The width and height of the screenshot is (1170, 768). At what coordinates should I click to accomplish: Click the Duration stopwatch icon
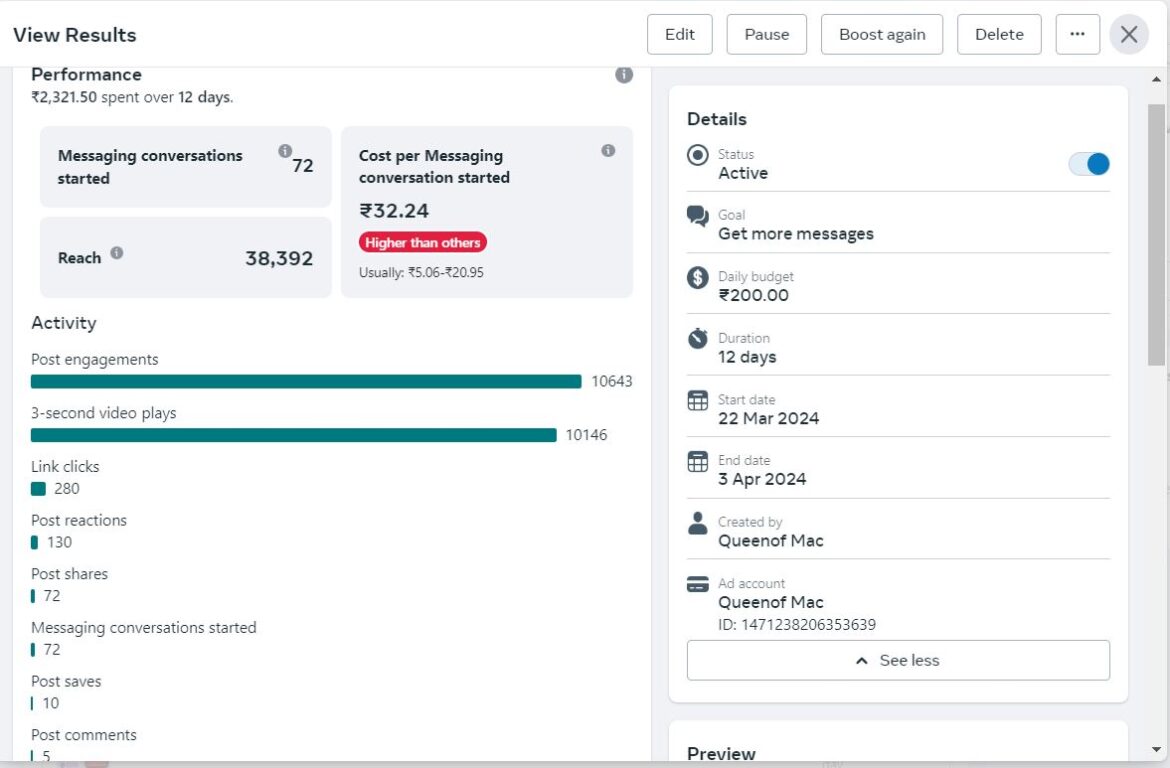(x=698, y=339)
